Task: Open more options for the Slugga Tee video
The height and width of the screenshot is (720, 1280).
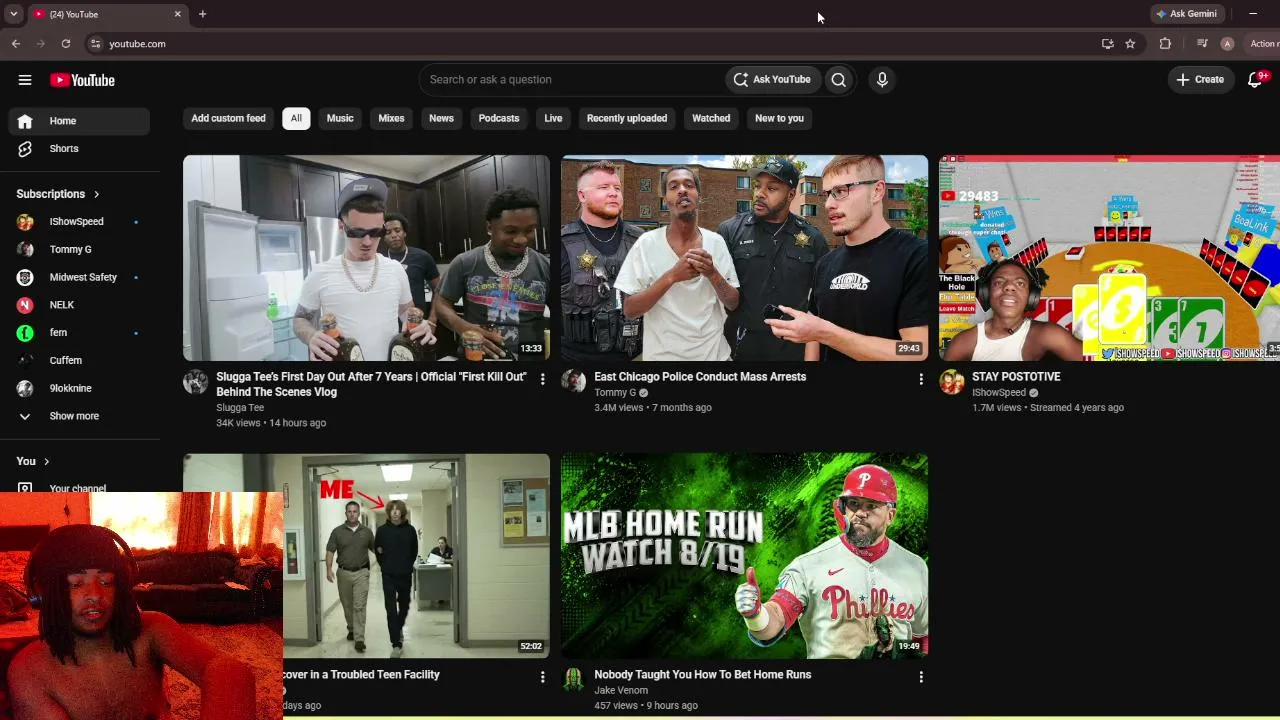Action: [543, 379]
